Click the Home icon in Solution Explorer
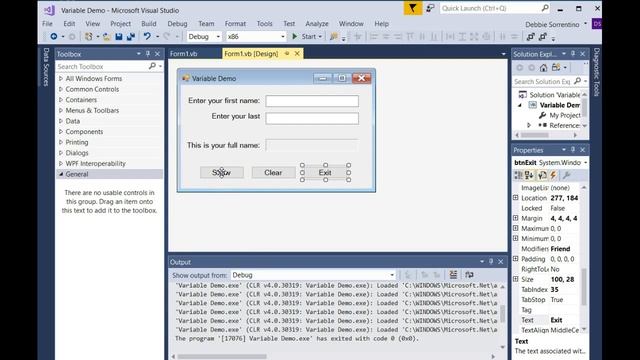Viewport: 640px width, 360px height. [543, 68]
